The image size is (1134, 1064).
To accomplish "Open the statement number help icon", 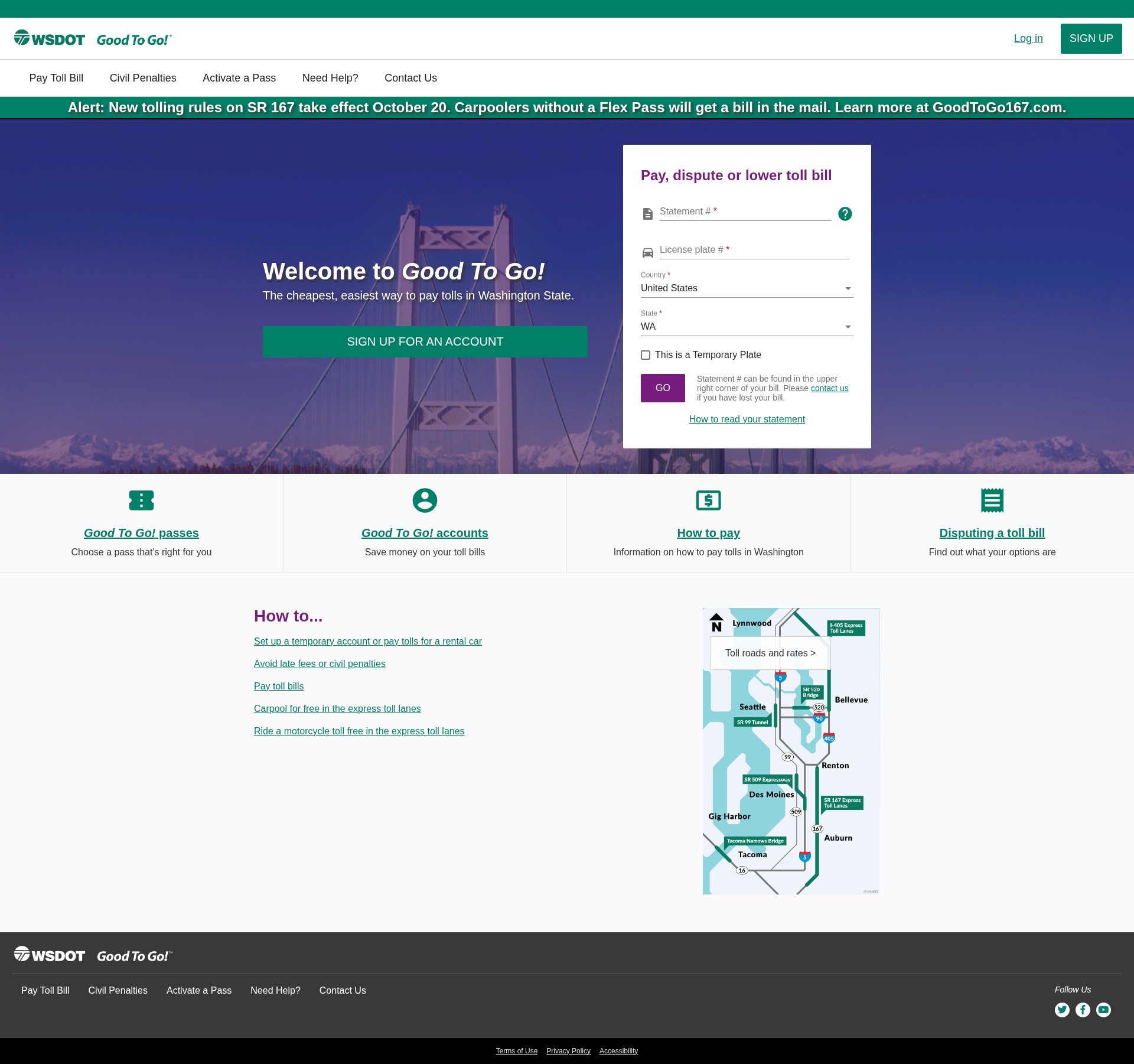I will click(x=845, y=214).
